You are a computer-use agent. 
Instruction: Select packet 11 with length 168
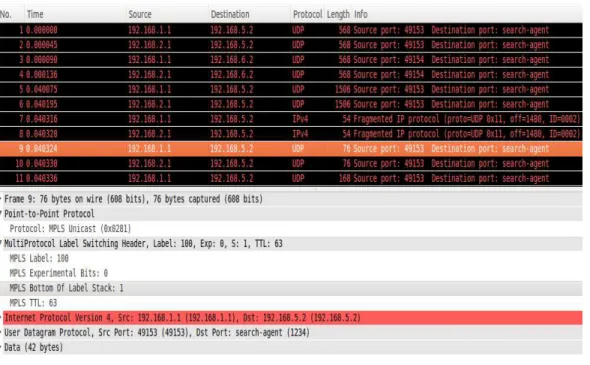click(291, 178)
